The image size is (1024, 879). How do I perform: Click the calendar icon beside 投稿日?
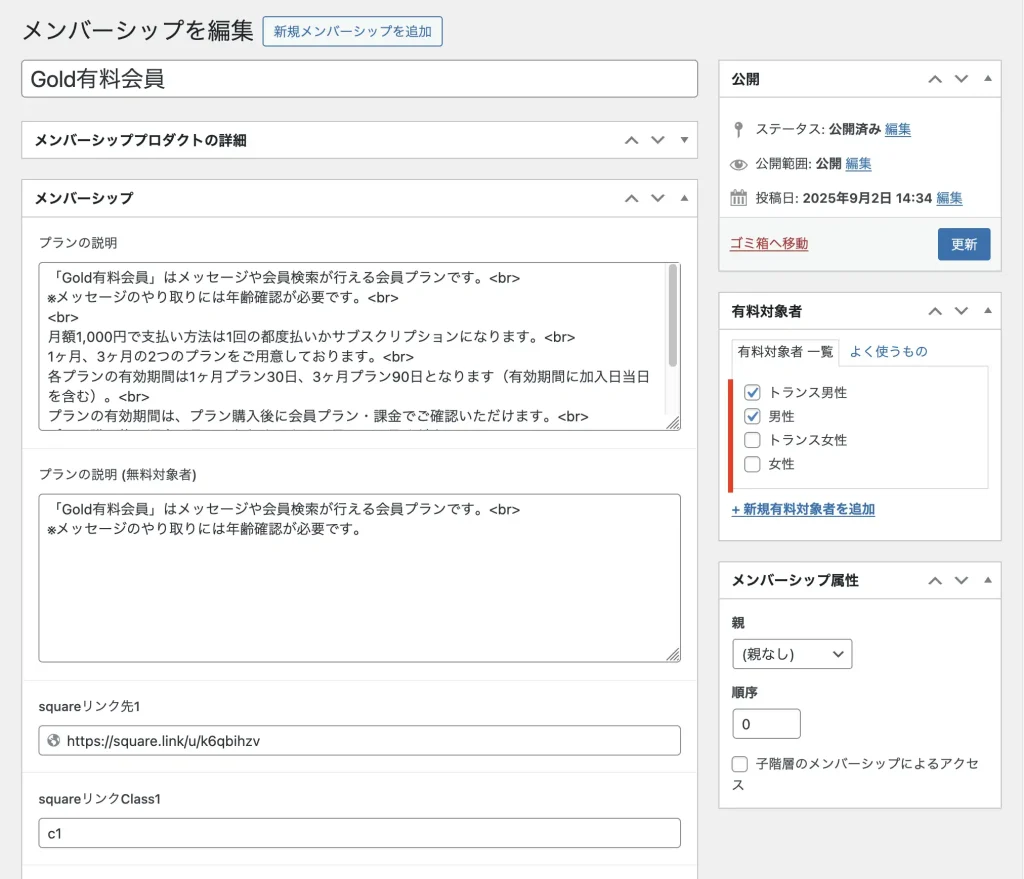click(739, 198)
